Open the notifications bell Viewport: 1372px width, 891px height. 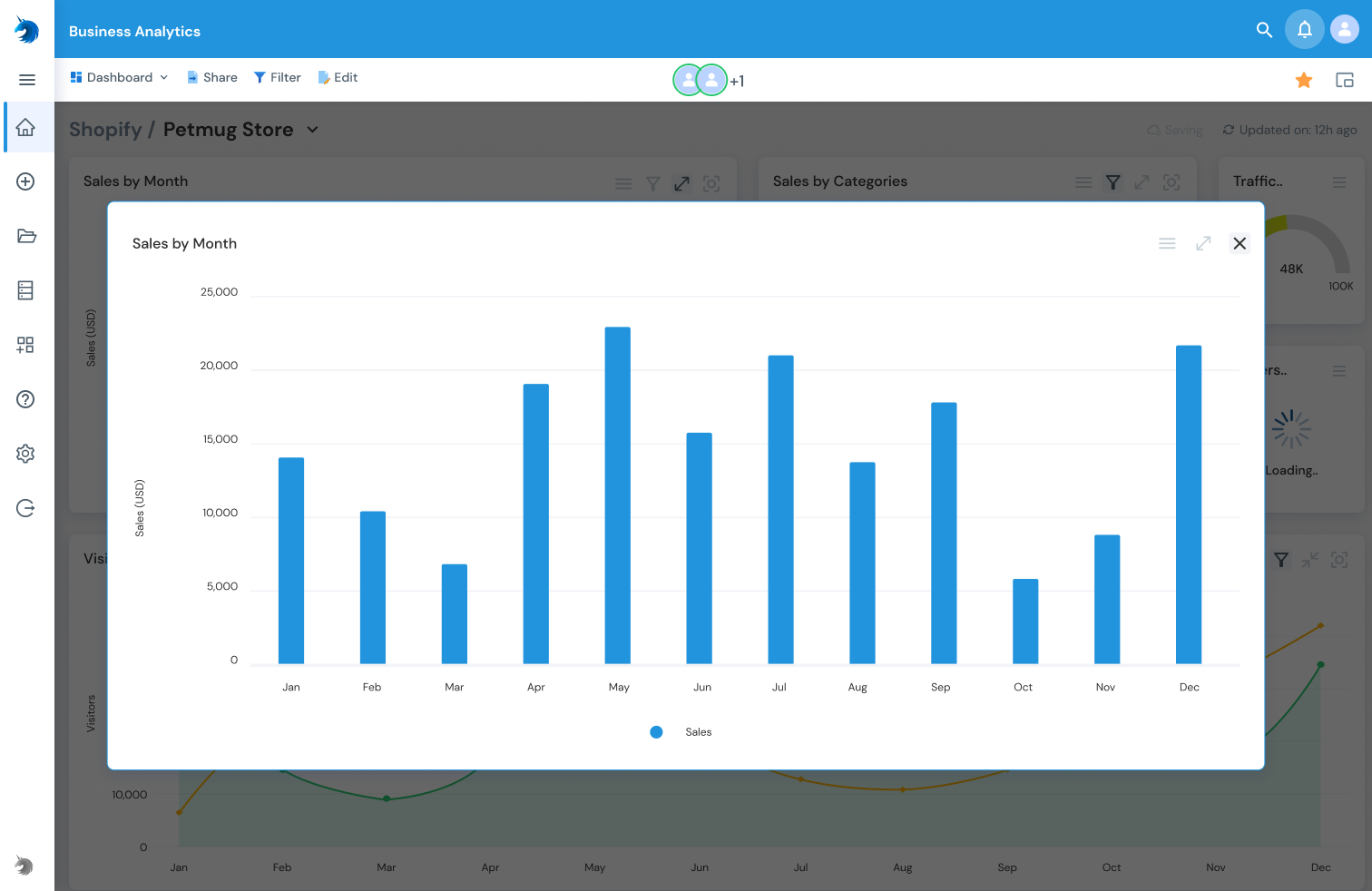click(x=1305, y=30)
